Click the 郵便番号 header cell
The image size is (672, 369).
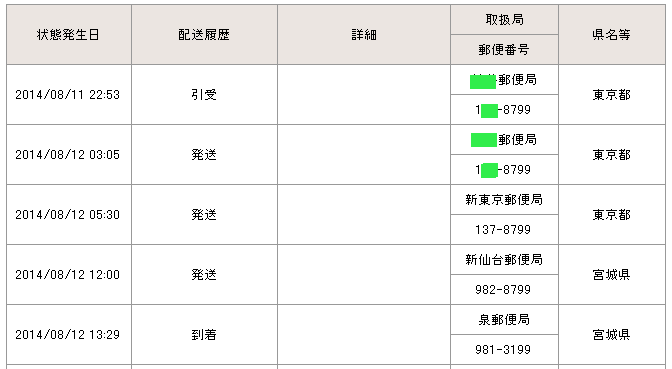(504, 50)
